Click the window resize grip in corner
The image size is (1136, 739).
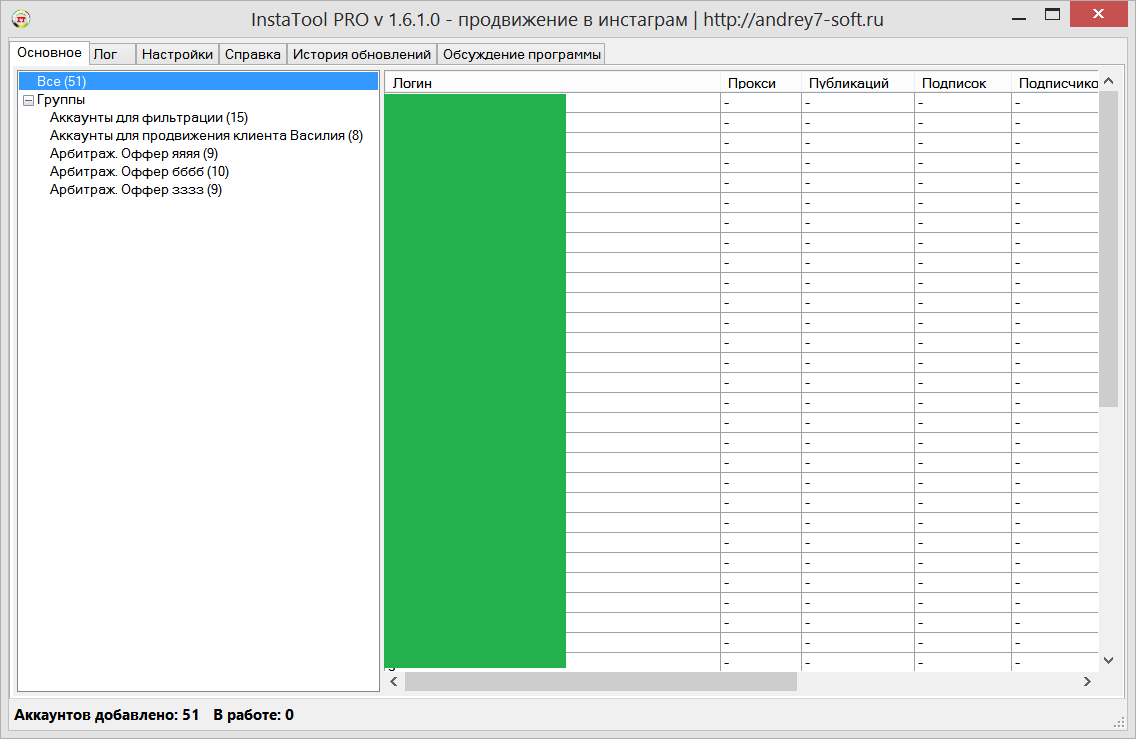[1119, 722]
